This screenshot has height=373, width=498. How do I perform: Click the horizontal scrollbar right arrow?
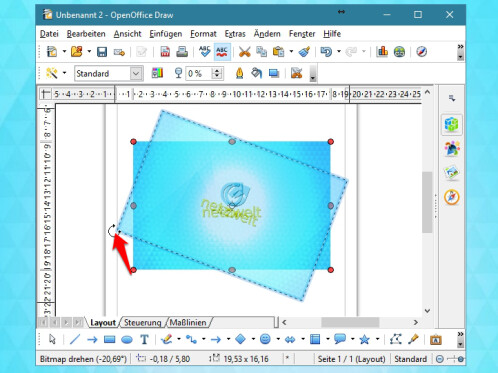[x=415, y=322]
